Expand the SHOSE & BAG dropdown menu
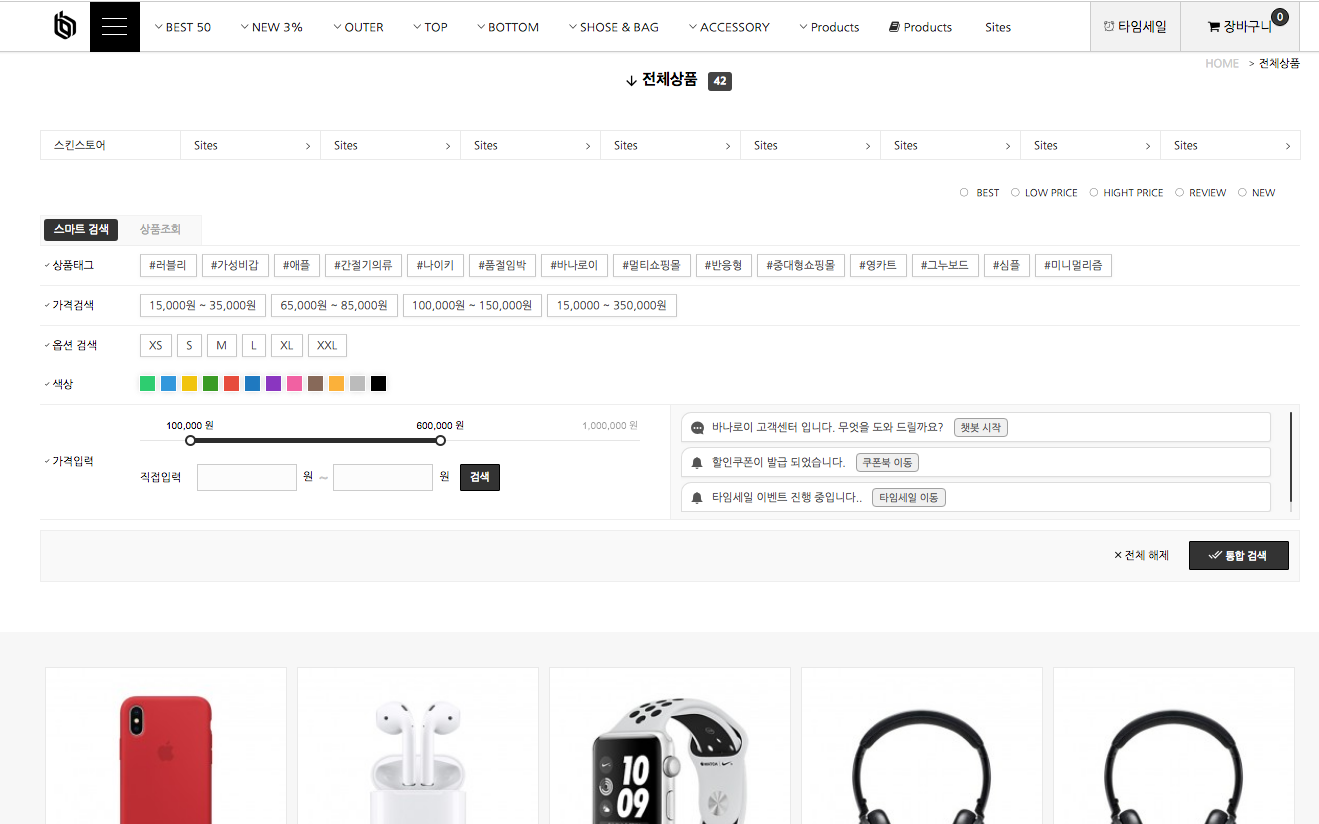Screen dimensions: 1319x824 pos(613,27)
